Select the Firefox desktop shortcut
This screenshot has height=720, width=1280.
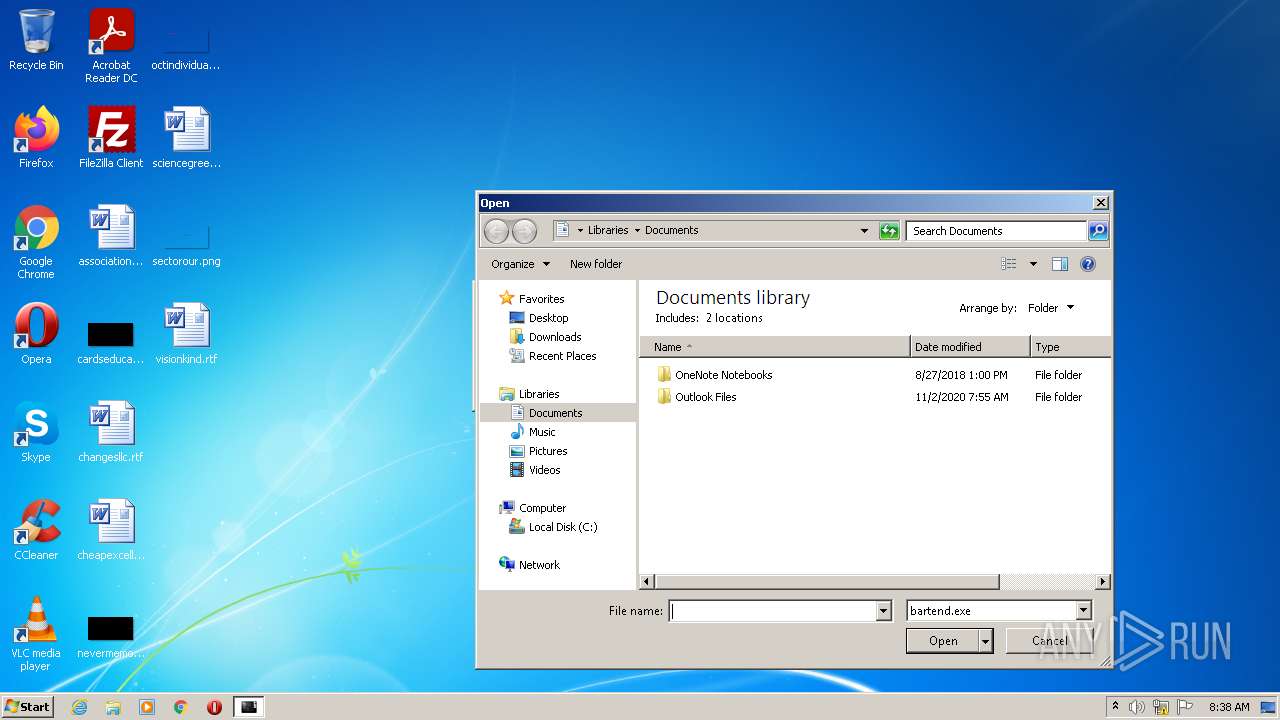coord(36,137)
